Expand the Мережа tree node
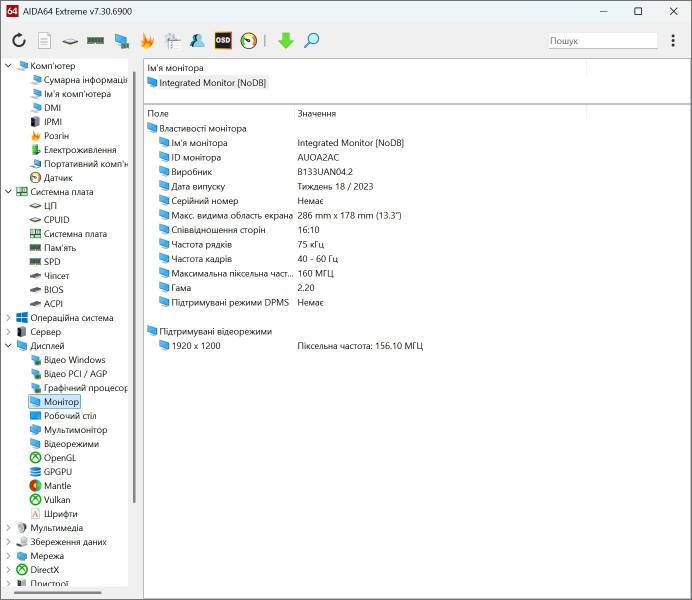This screenshot has height=600, width=692. (x=8, y=556)
